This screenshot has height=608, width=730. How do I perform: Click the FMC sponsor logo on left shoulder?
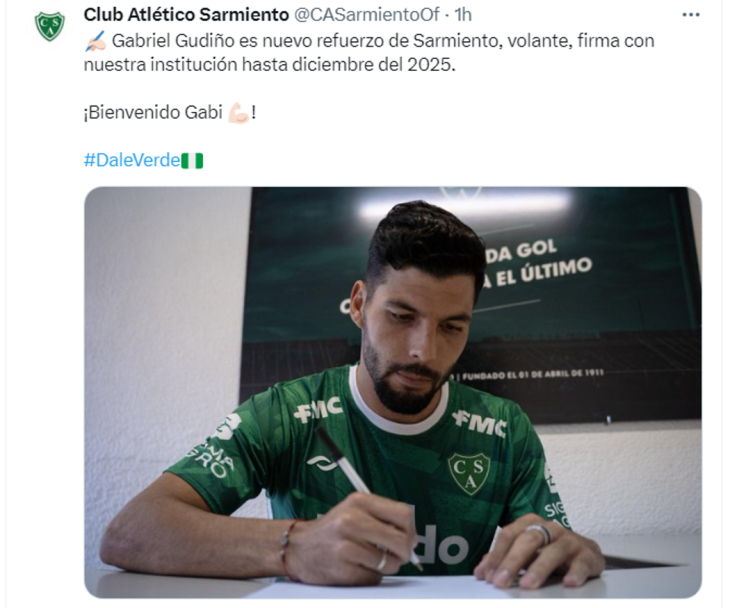click(318, 409)
